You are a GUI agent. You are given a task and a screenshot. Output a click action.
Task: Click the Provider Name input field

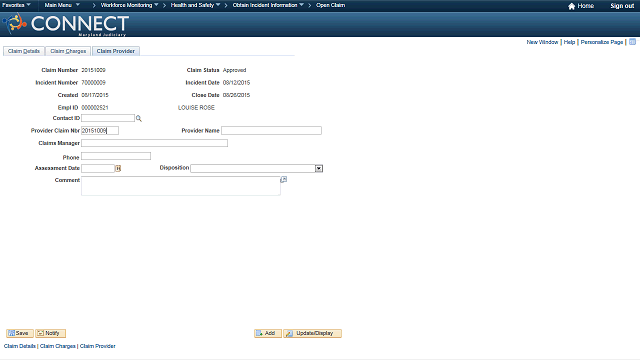click(x=271, y=131)
